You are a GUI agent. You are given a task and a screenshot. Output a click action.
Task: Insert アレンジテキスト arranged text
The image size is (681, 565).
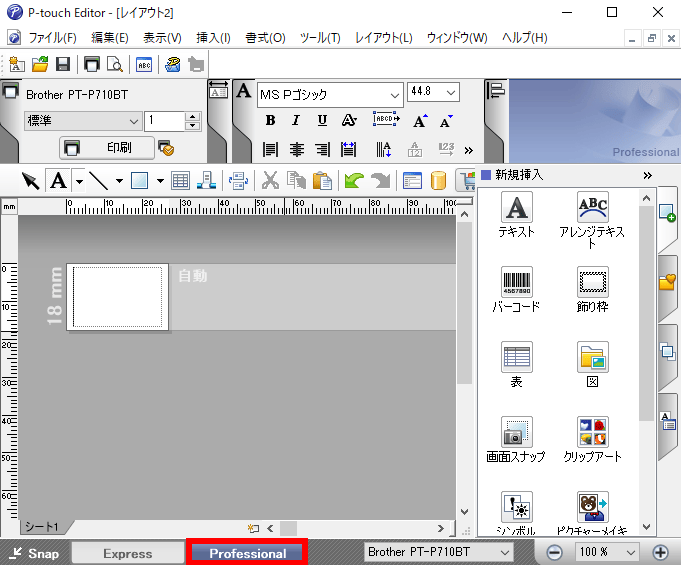pos(592,220)
